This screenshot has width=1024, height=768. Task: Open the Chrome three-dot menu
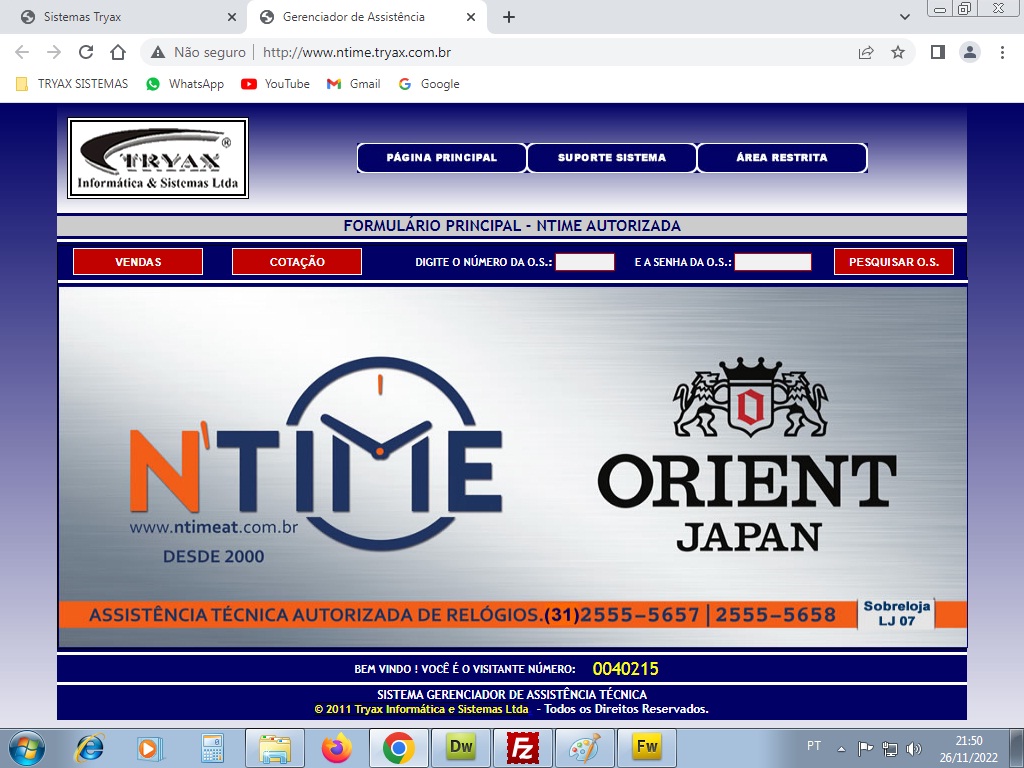click(x=1002, y=52)
